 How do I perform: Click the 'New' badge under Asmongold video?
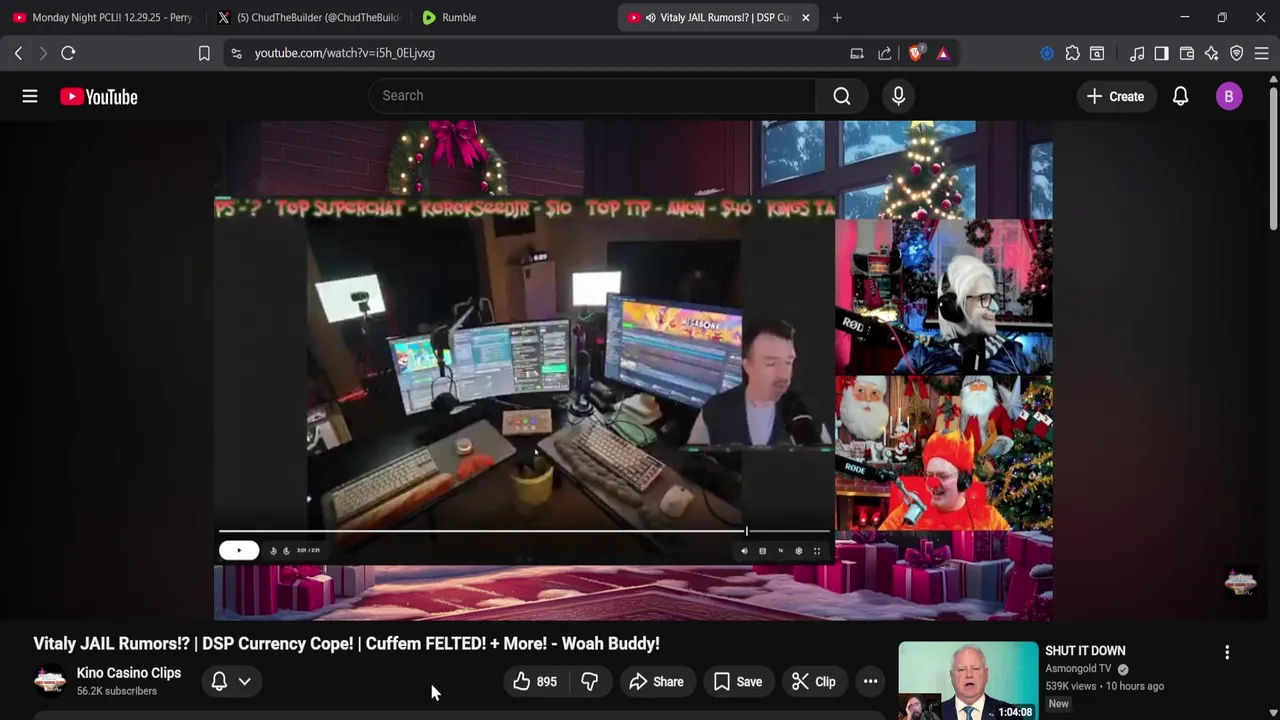point(1059,704)
